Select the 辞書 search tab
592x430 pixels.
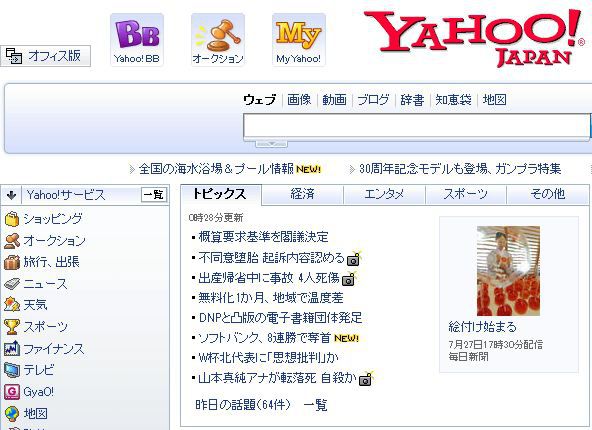pos(412,100)
